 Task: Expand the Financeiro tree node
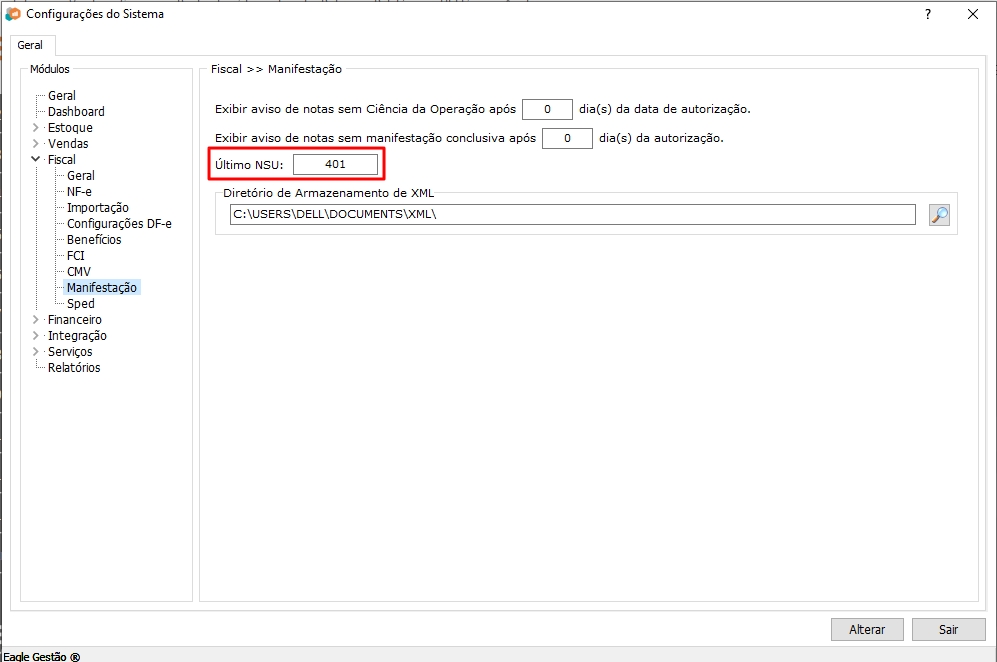click(x=36, y=320)
